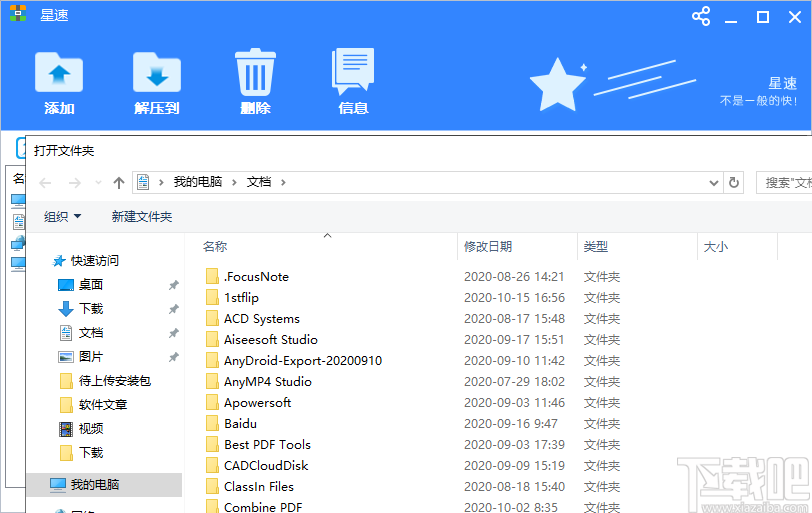This screenshot has width=812, height=513.
Task: Expand the address bar history dropdown
Action: [x=714, y=183]
